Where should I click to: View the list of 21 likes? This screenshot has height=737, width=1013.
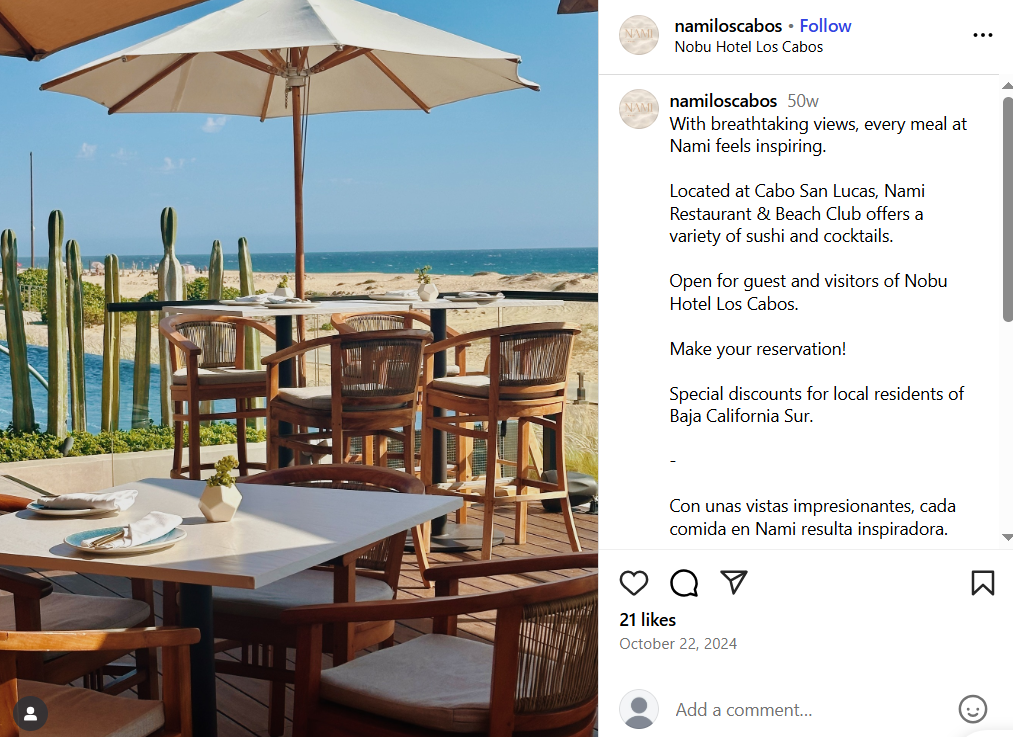pyautogui.click(x=647, y=619)
